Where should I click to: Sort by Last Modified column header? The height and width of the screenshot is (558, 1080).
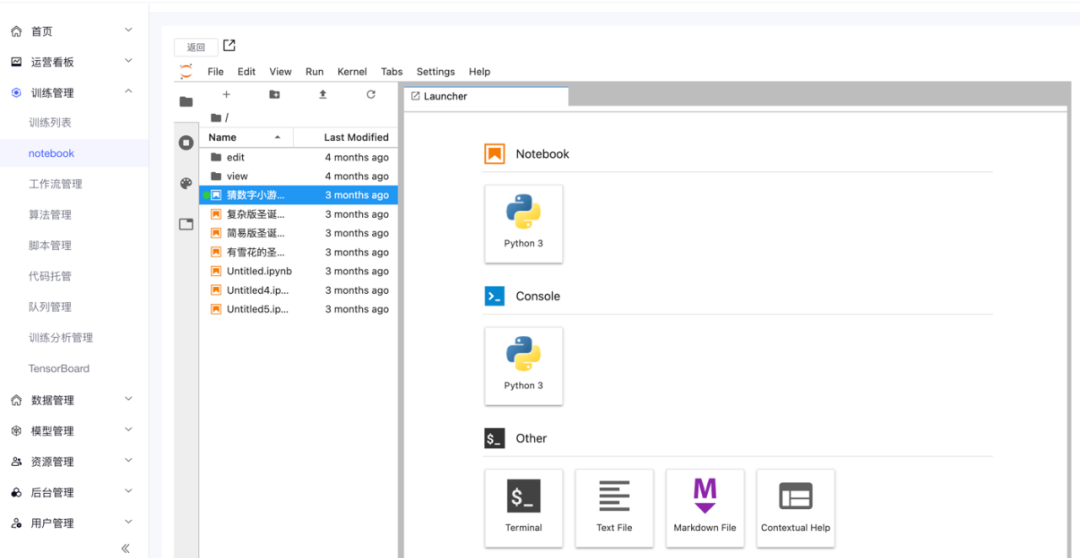tap(346, 137)
